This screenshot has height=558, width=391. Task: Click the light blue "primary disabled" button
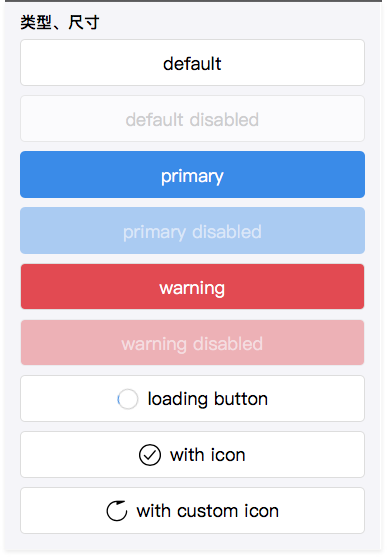192,231
